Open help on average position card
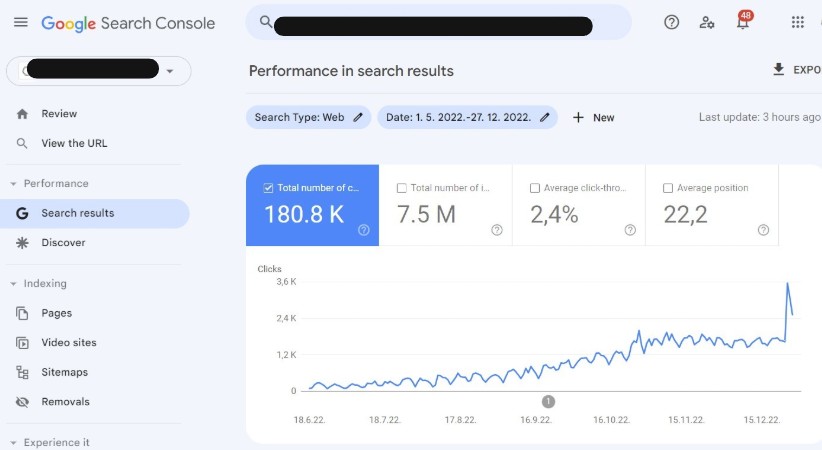The image size is (822, 450). [x=763, y=230]
